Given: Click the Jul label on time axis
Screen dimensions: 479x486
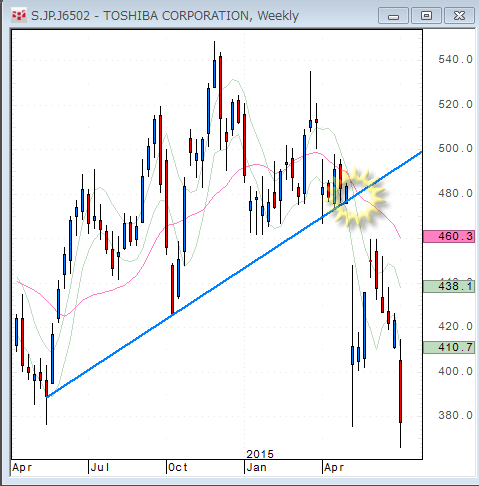Looking at the screenshot, I should pyautogui.click(x=100, y=467).
